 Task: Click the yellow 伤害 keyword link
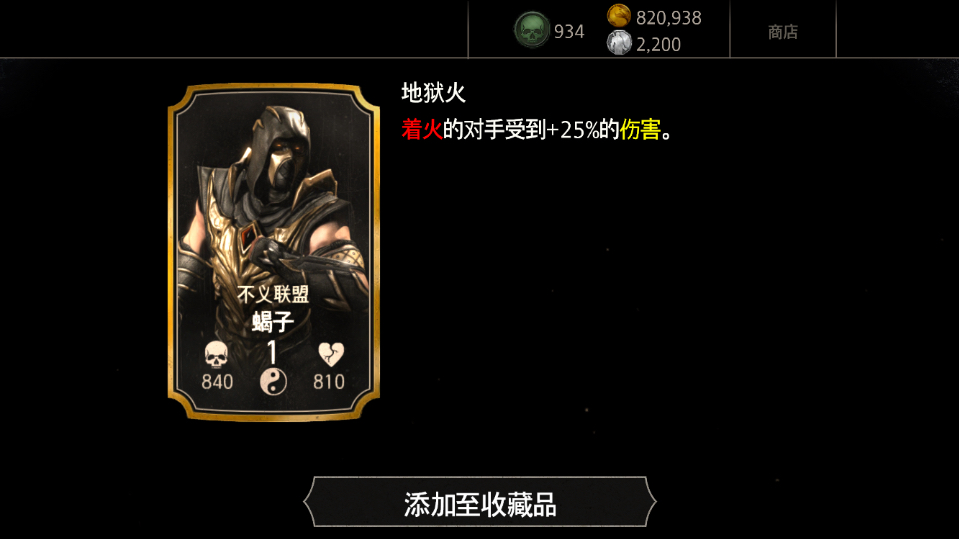640,130
